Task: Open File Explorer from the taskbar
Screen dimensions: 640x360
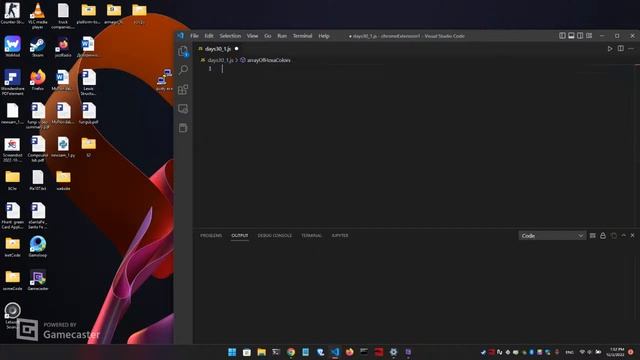Action: [261, 352]
